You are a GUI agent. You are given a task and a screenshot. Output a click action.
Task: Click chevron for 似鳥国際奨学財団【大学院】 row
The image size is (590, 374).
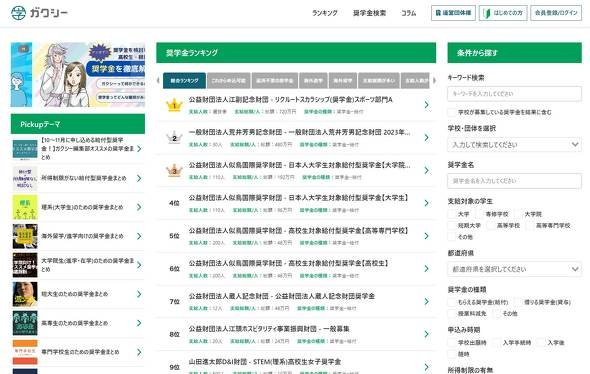[426, 170]
